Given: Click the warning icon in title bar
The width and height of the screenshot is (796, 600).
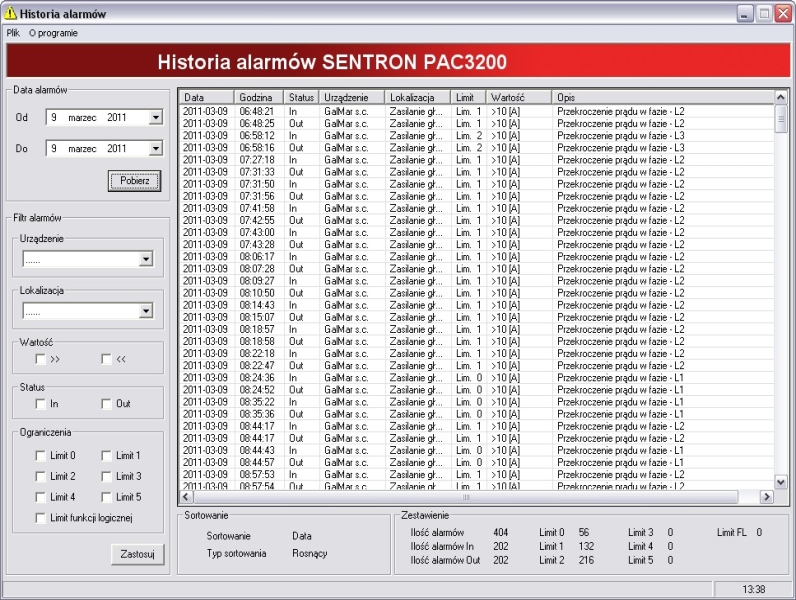Looking at the screenshot, I should click(x=10, y=13).
